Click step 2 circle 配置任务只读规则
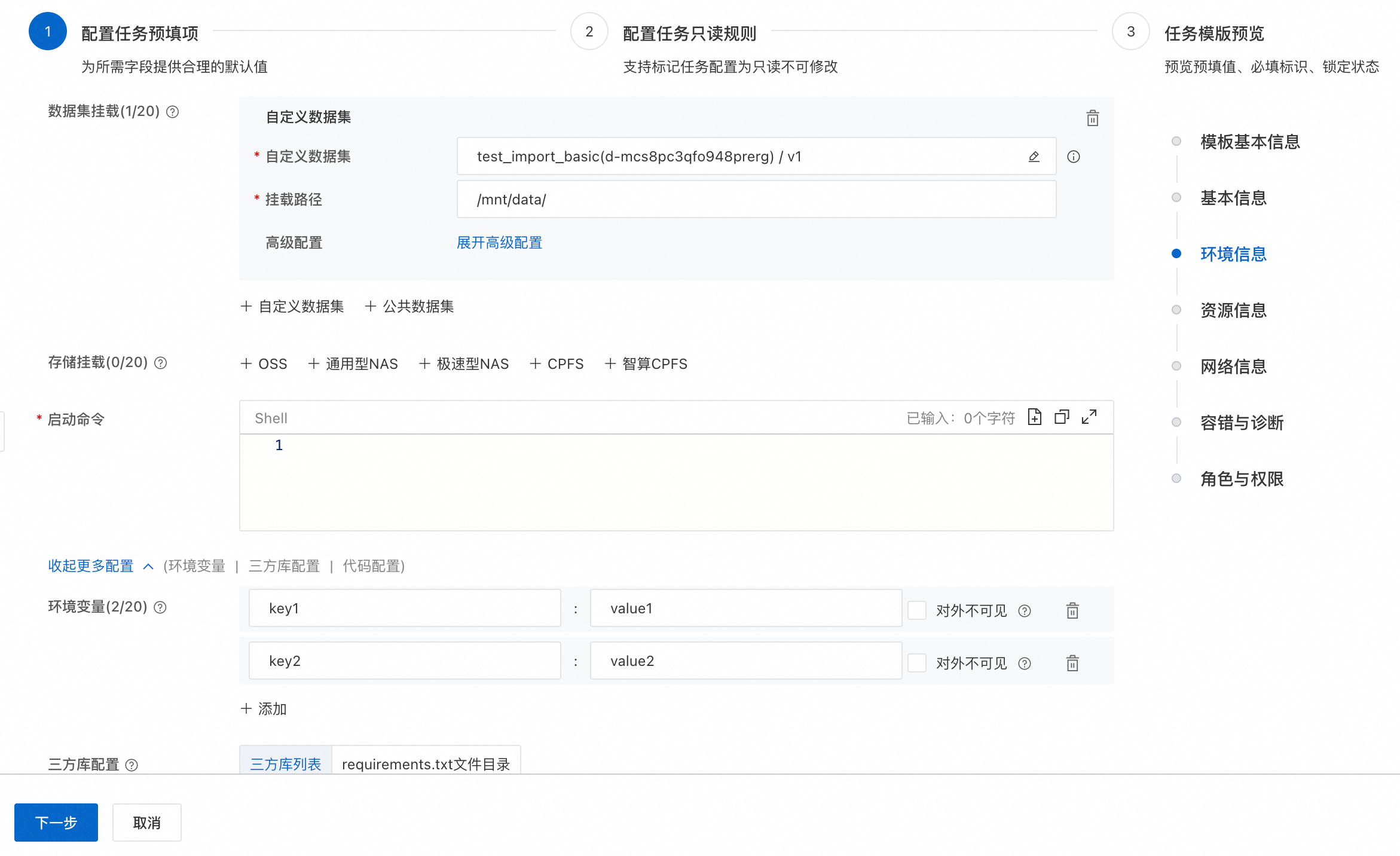This screenshot has height=856, width=1400. (589, 32)
